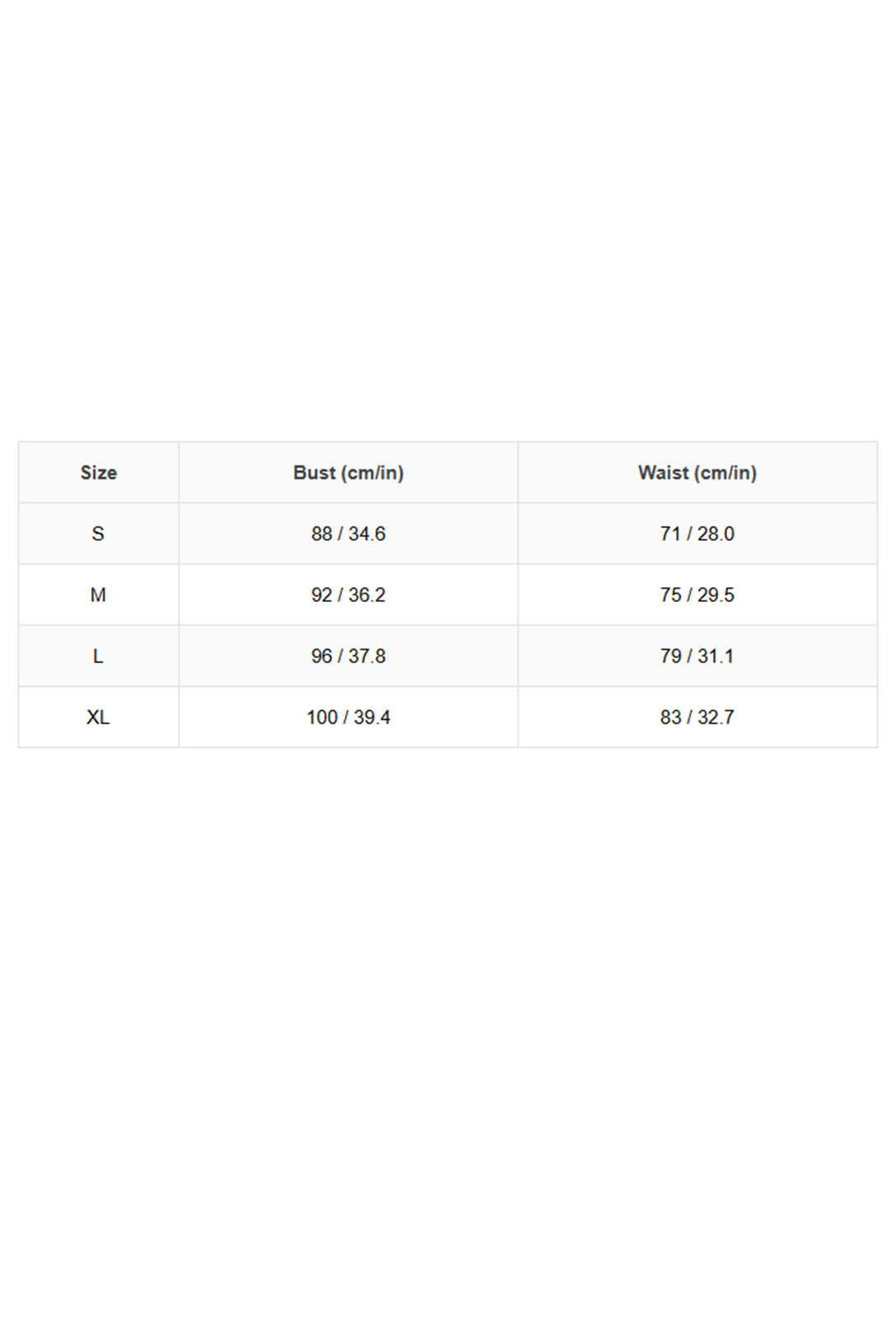
Task: Click the word Bust in header
Action: click(x=314, y=473)
